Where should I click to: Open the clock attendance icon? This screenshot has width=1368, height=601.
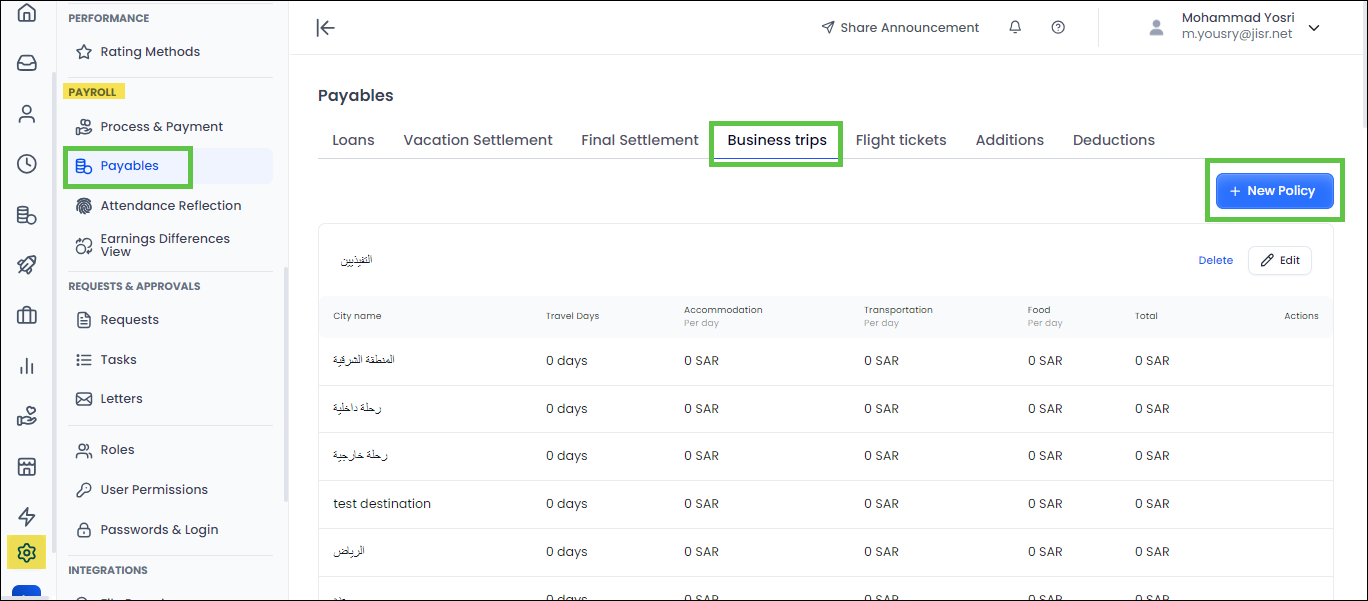click(x=27, y=164)
